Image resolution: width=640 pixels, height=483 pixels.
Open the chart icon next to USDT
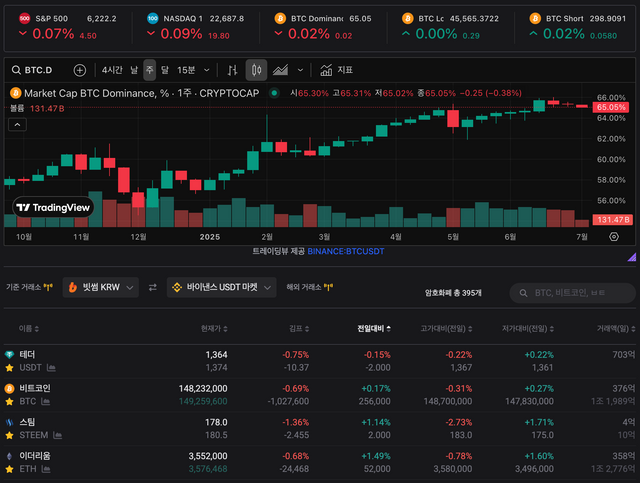pyautogui.click(x=51, y=368)
